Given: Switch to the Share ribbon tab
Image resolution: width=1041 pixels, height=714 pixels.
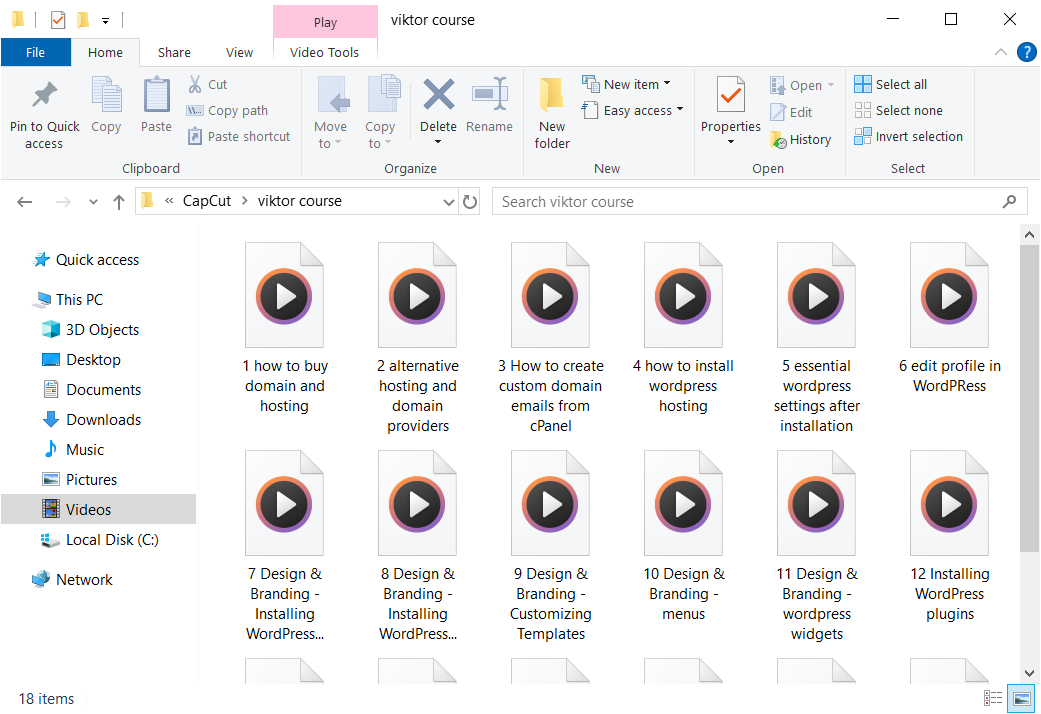Looking at the screenshot, I should point(175,52).
